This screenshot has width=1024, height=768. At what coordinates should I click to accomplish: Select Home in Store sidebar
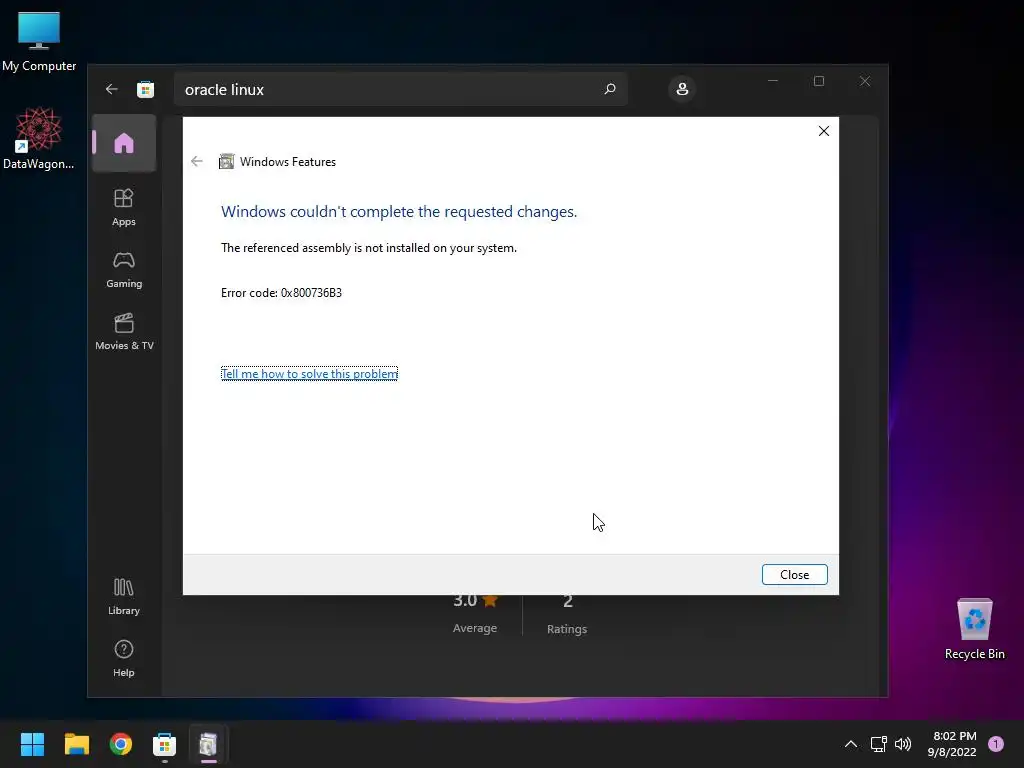click(124, 143)
